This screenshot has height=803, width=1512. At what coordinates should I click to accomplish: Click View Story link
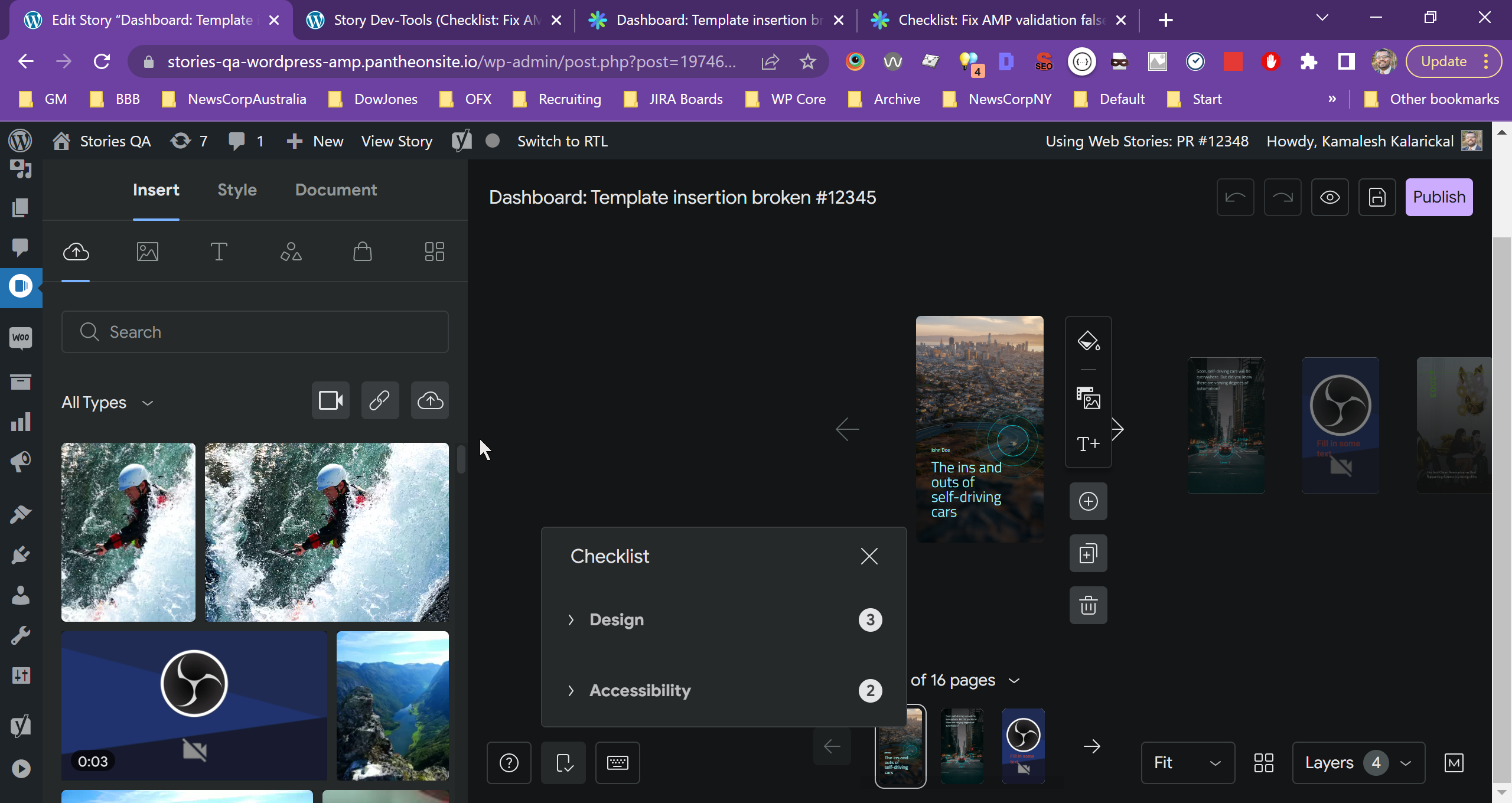pyautogui.click(x=397, y=141)
